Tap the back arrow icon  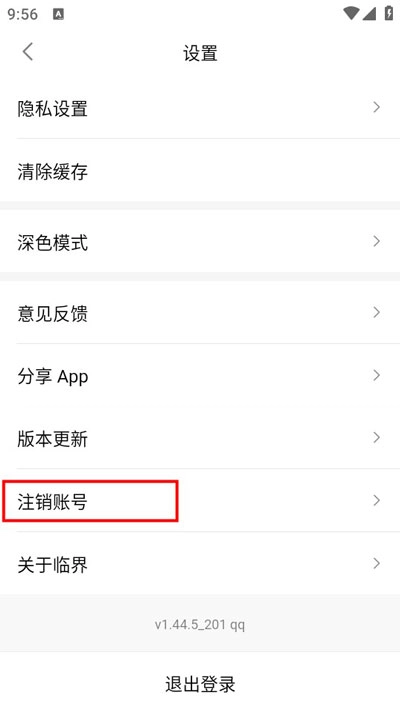tap(28, 52)
